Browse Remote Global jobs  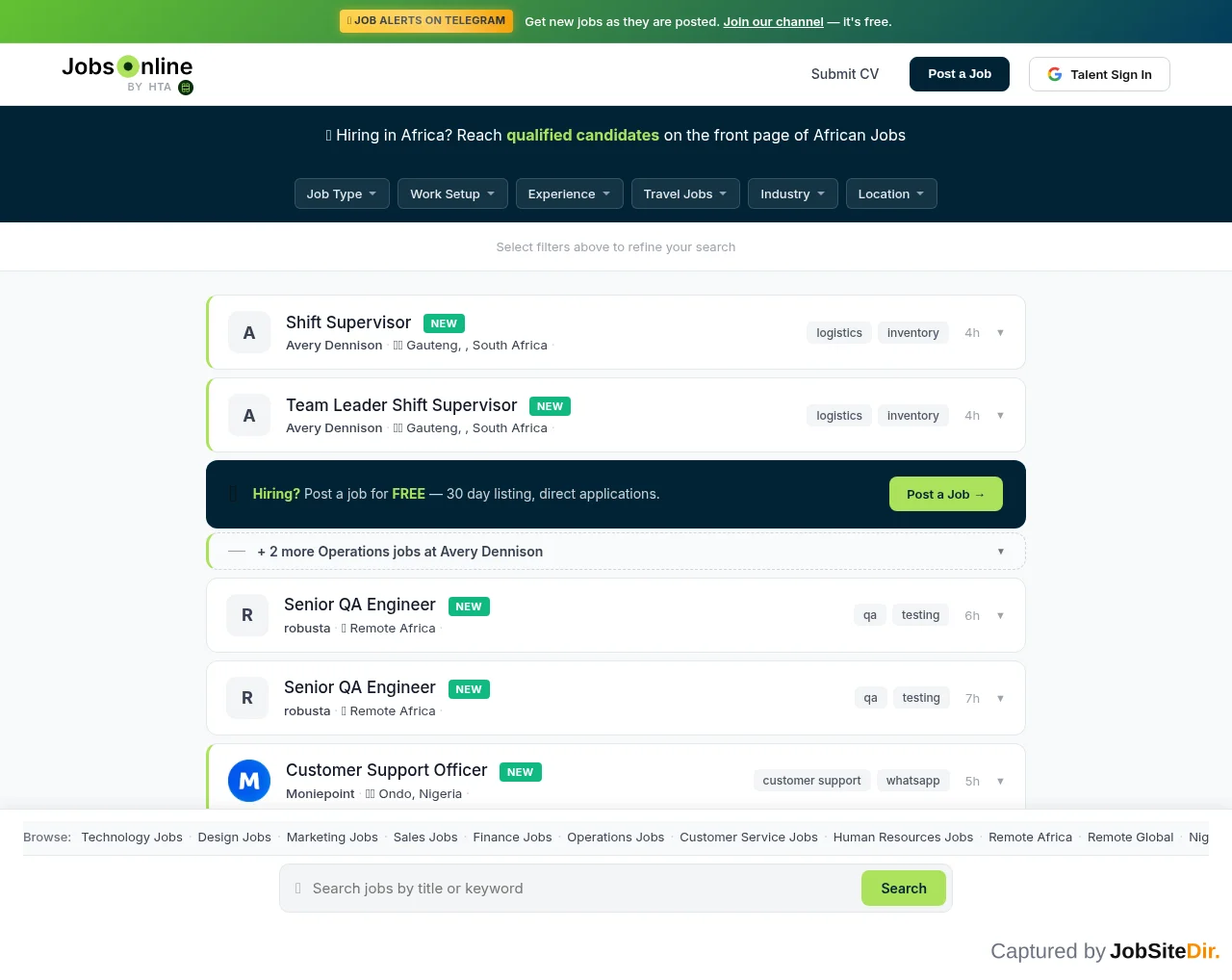pos(1131,838)
